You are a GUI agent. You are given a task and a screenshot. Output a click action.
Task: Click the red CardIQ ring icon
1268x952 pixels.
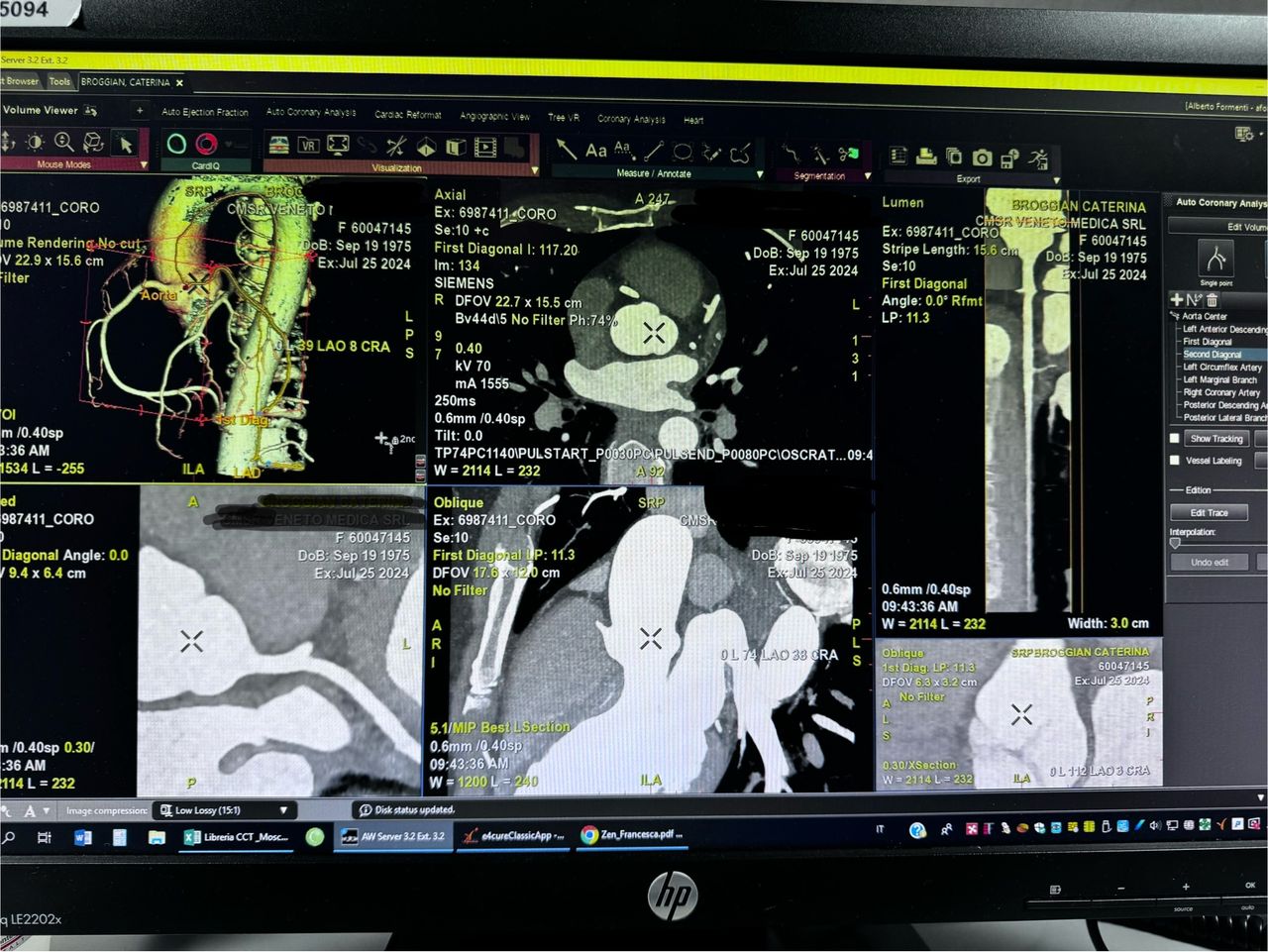click(x=206, y=144)
